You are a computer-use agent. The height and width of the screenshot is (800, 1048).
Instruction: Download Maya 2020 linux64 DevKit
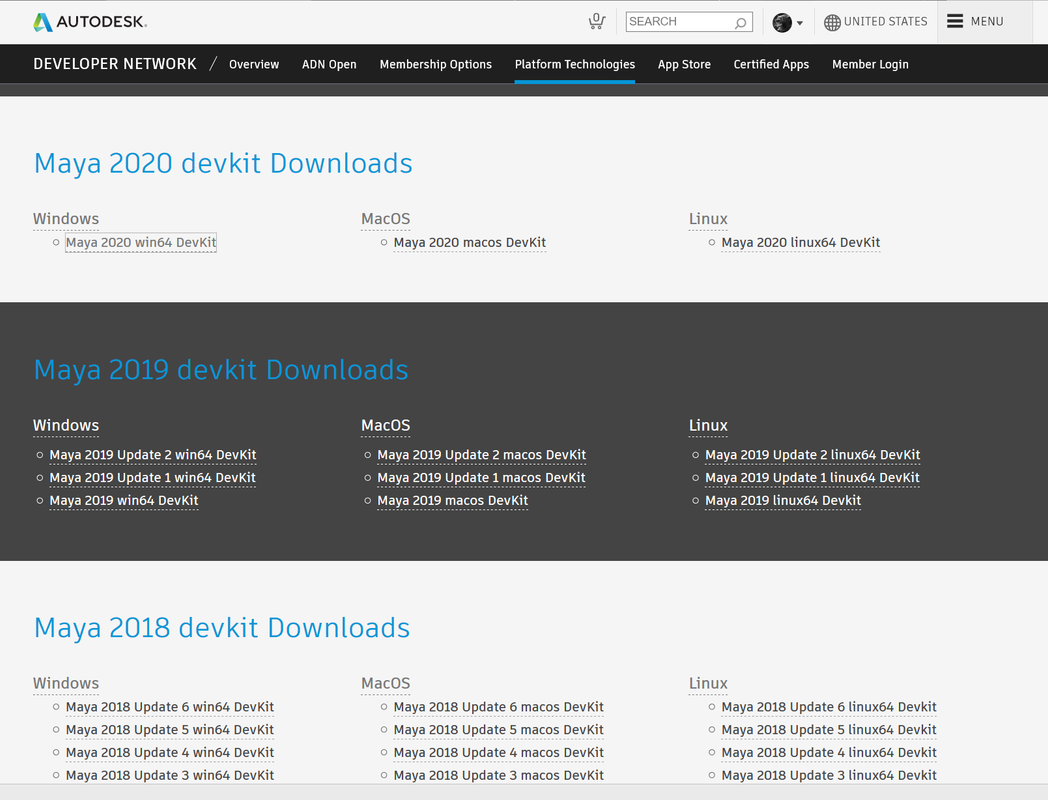(801, 243)
